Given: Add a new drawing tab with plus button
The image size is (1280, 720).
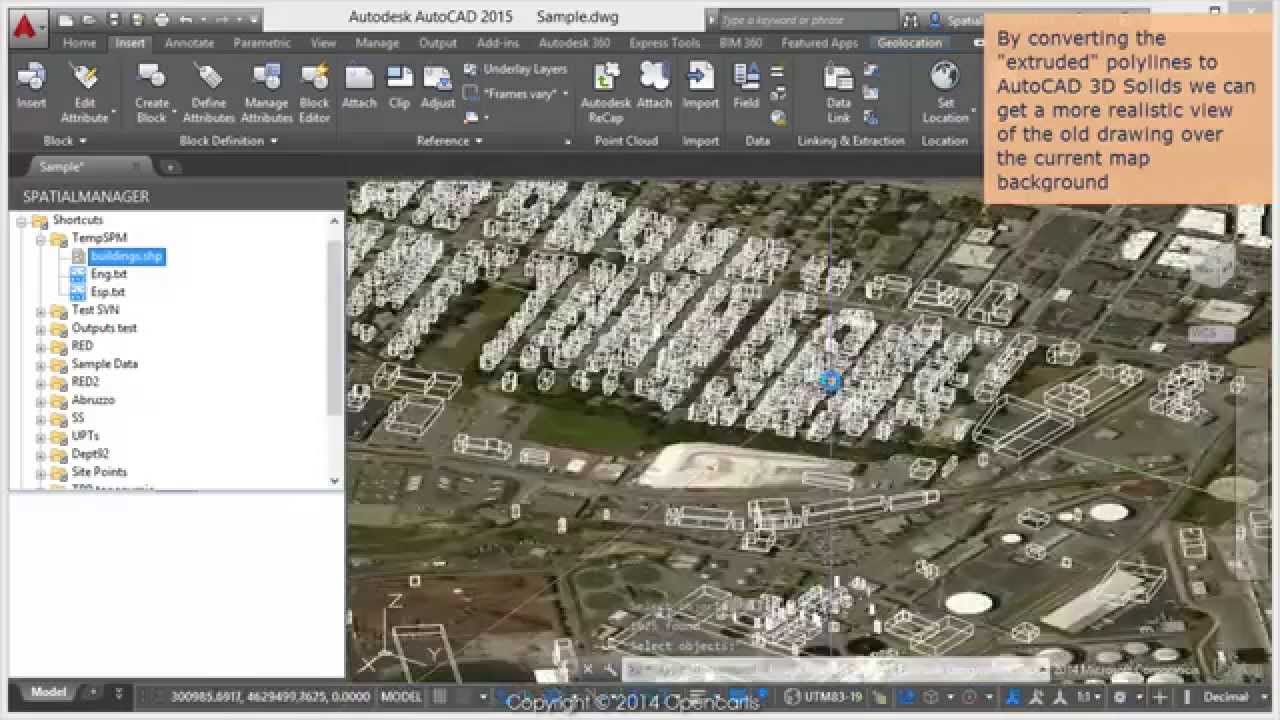Looking at the screenshot, I should click(168, 168).
